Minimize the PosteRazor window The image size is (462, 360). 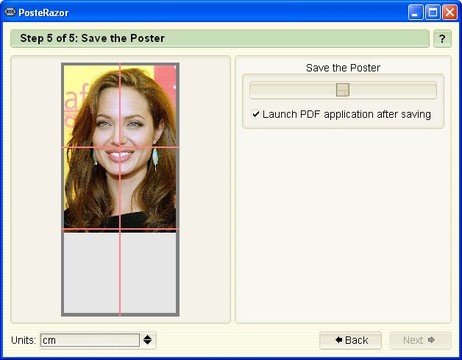point(415,13)
